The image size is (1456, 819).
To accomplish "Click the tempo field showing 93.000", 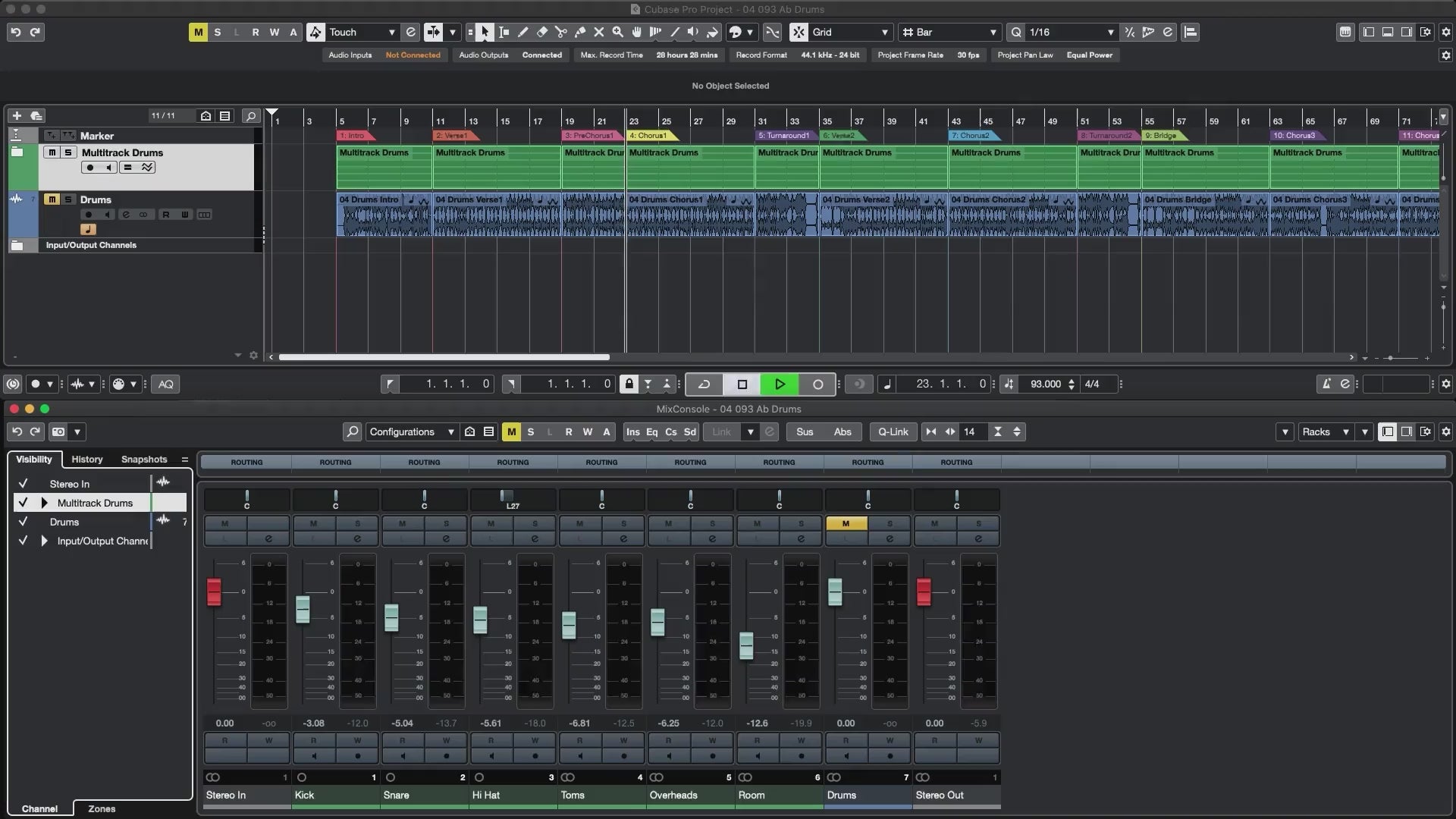I will 1046,384.
